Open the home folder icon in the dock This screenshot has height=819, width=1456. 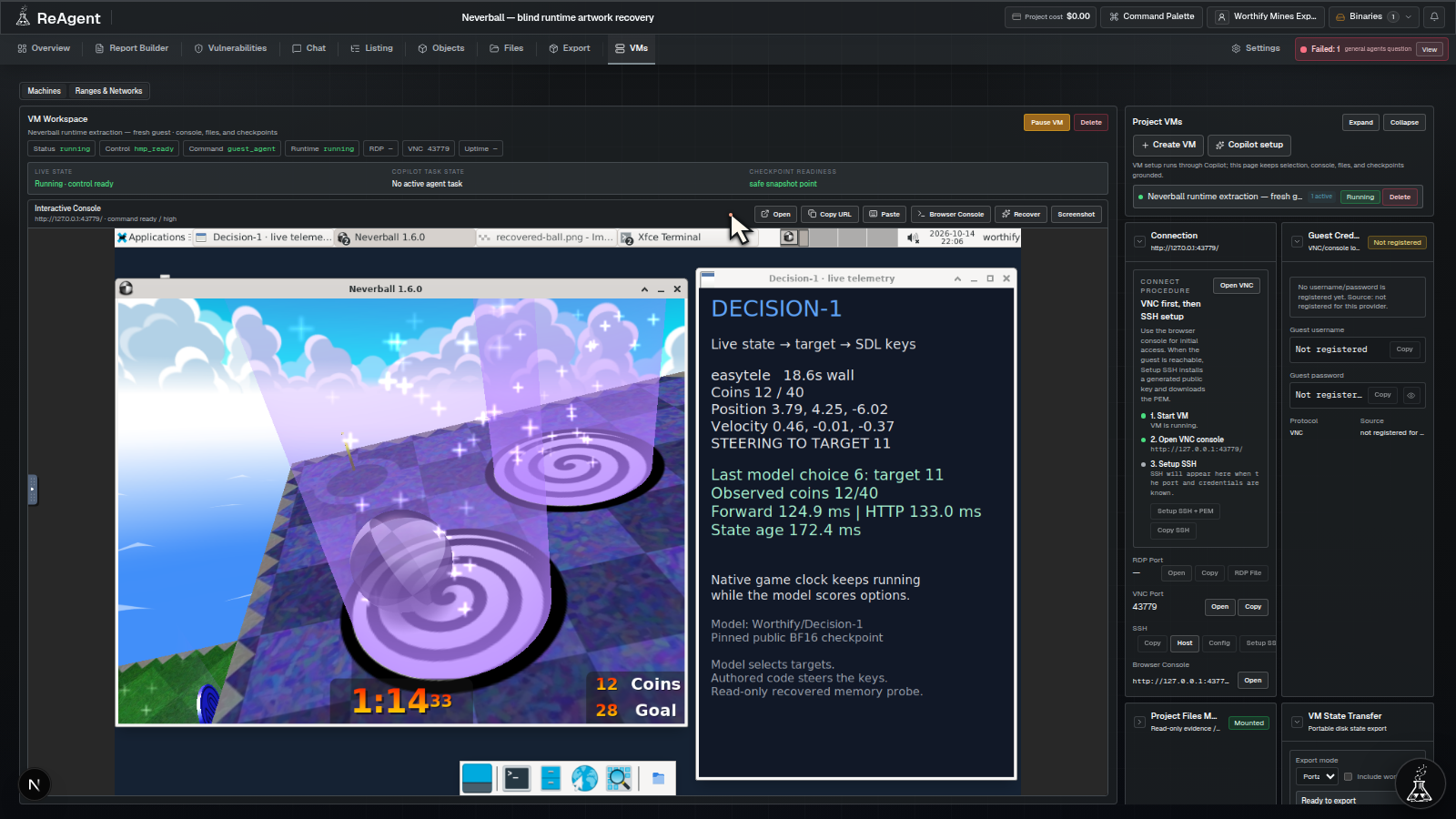[658, 778]
